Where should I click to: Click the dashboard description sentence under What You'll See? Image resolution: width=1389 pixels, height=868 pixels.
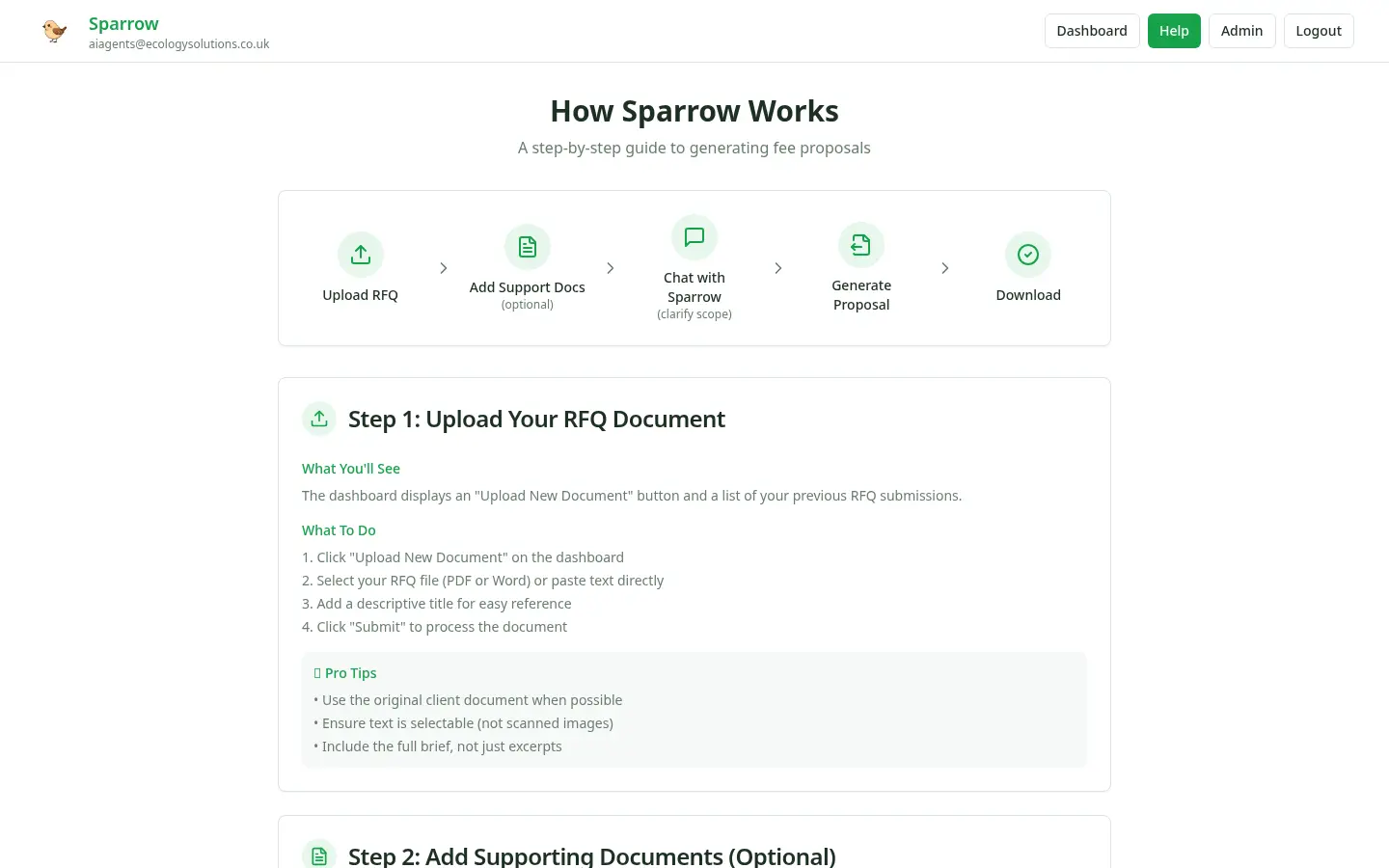click(x=632, y=496)
